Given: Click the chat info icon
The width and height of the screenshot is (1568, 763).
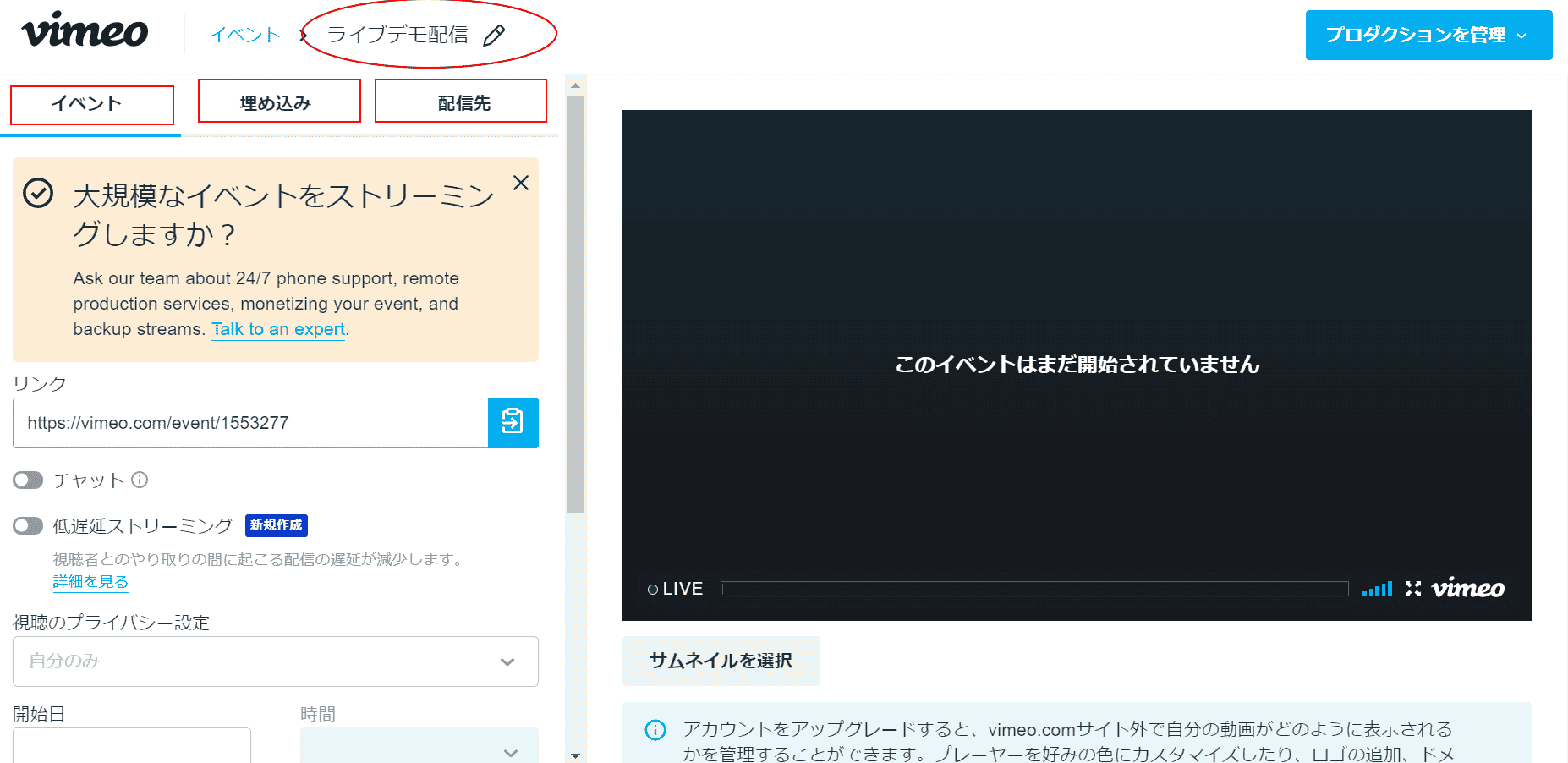Looking at the screenshot, I should pyautogui.click(x=140, y=480).
